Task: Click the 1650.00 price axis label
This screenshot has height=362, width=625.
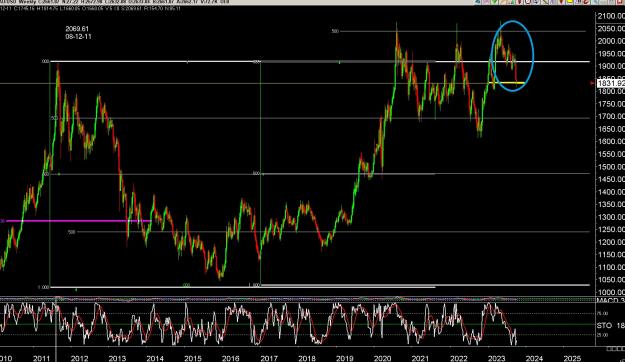Action: (x=611, y=129)
